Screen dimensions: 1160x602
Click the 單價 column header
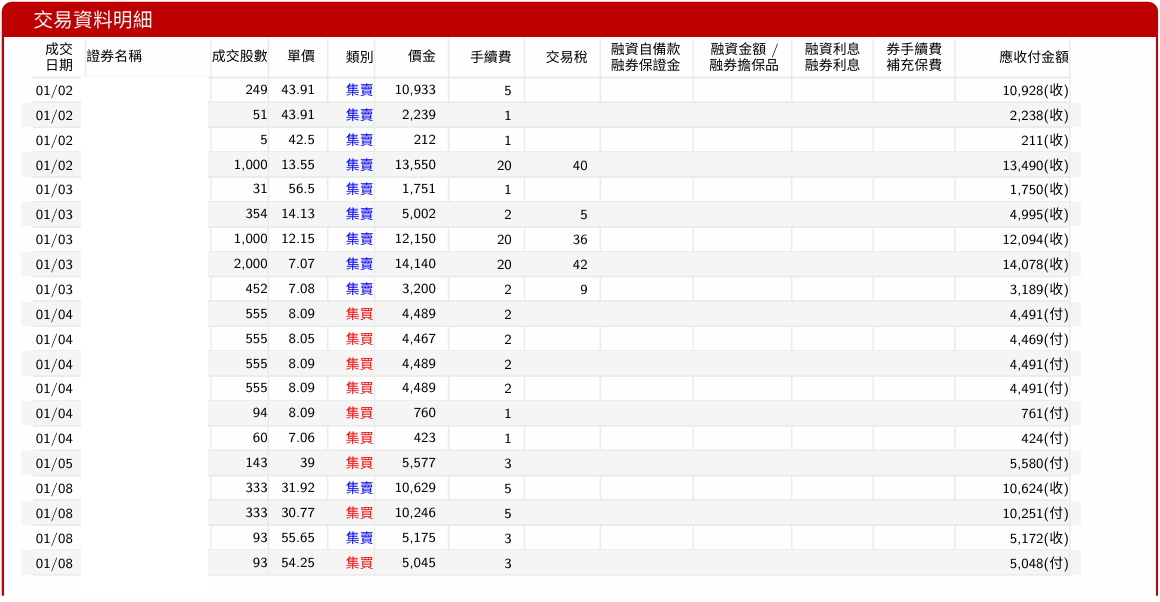tap(301, 56)
